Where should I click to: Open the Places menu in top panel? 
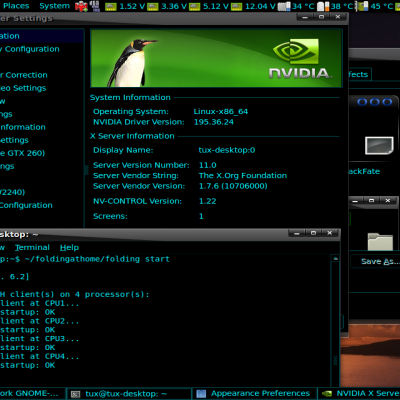tap(16, 6)
